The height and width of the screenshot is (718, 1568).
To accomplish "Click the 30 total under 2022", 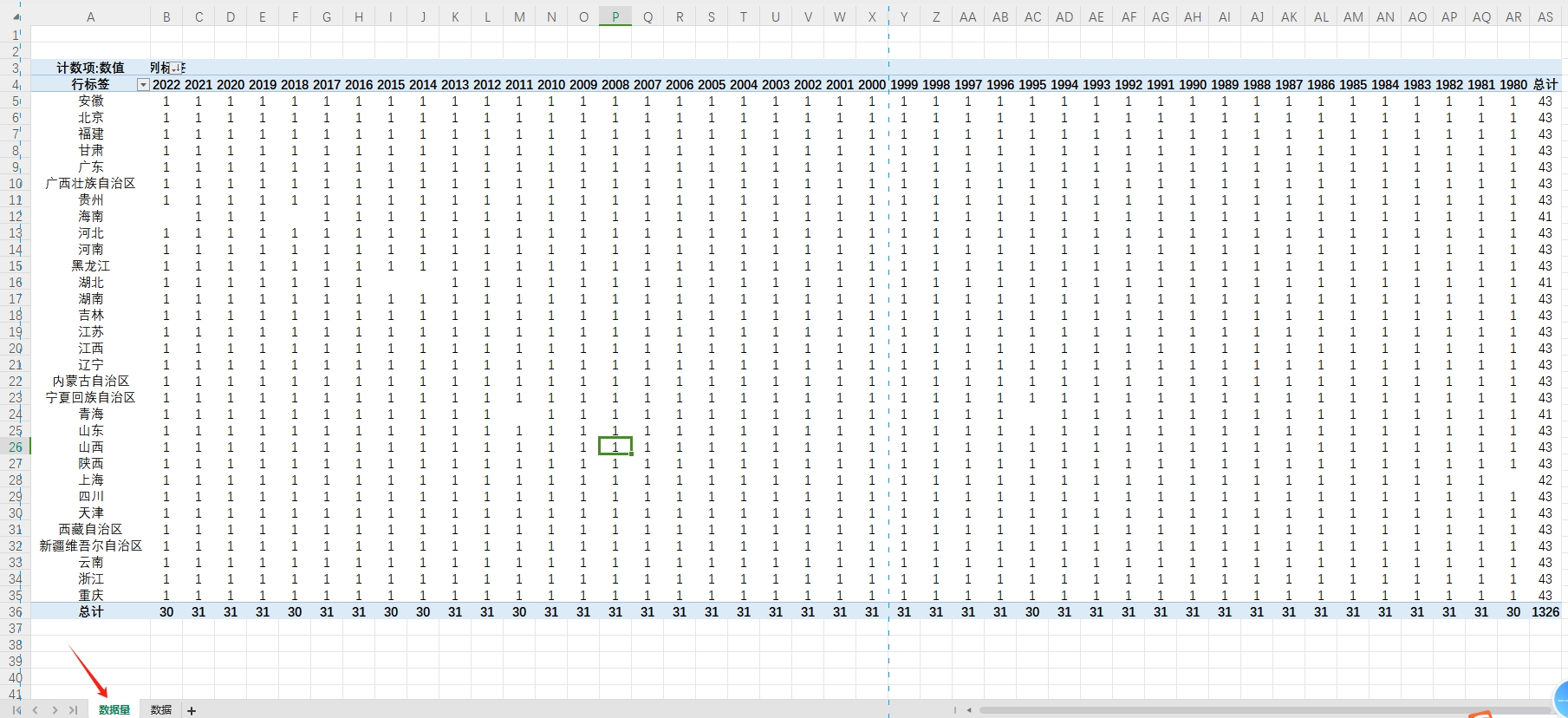I will click(x=166, y=611).
